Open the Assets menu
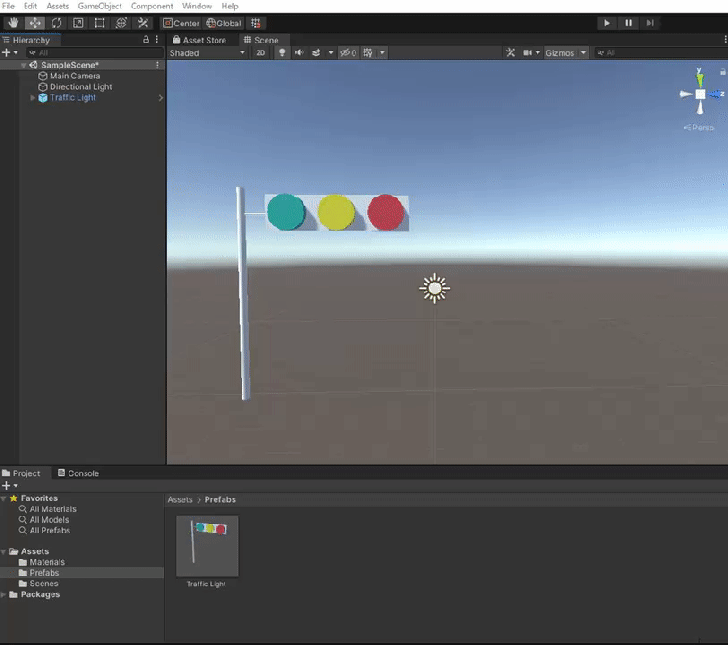 58,6
